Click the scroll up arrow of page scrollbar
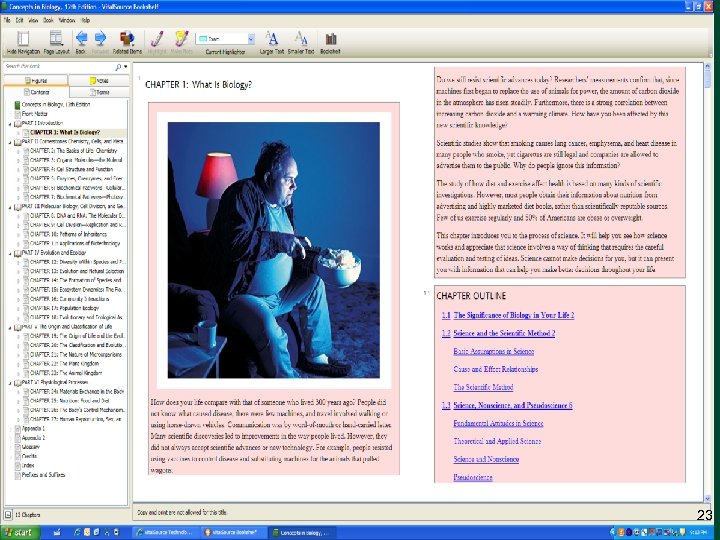The height and width of the screenshot is (540, 720). (x=707, y=67)
